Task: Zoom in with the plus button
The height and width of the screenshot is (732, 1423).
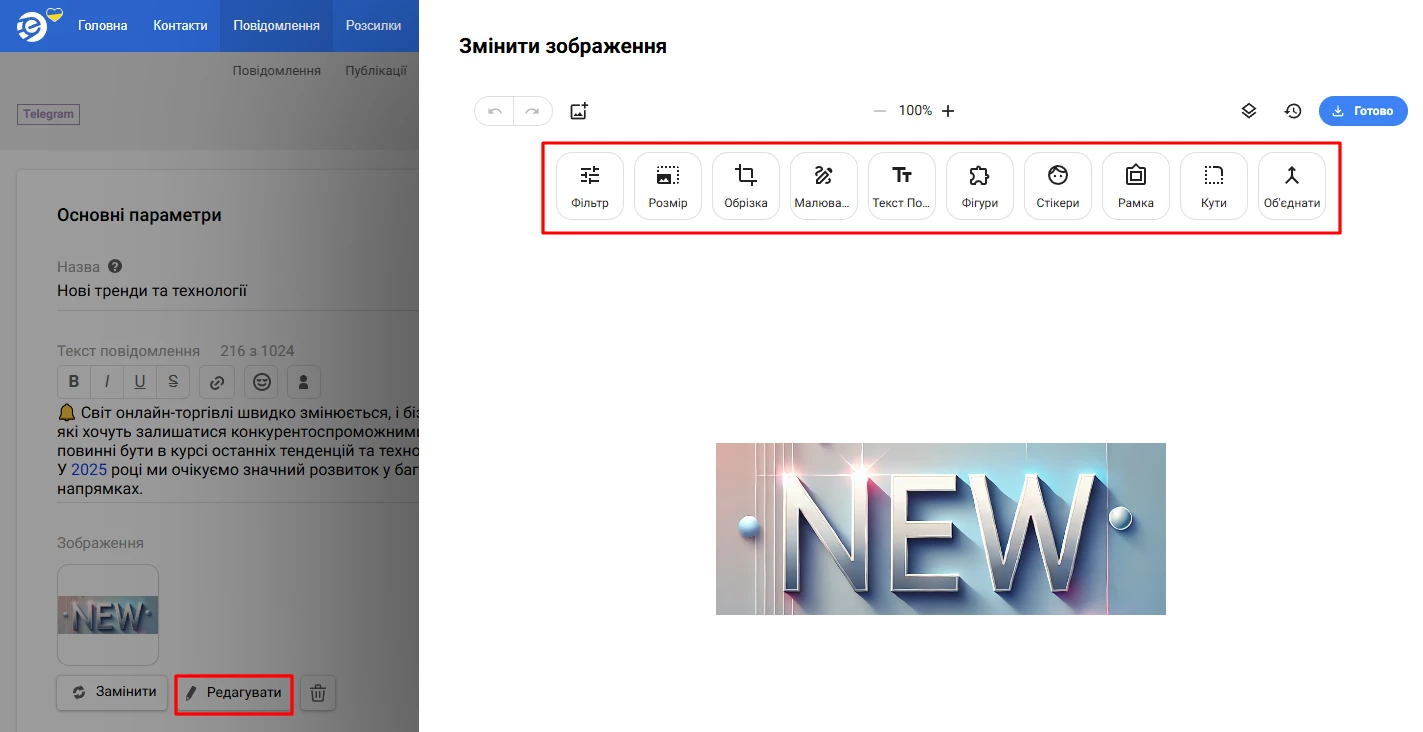Action: 948,111
